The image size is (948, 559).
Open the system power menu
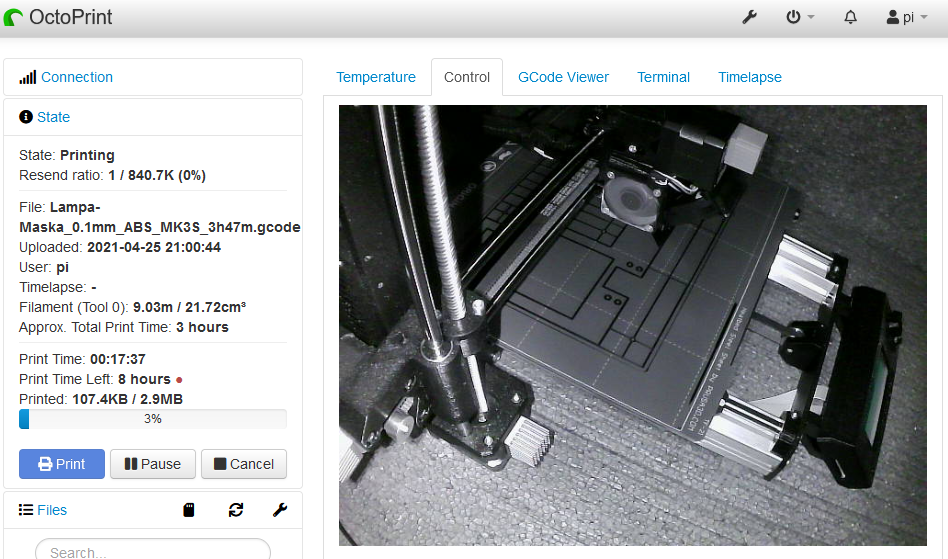(x=800, y=17)
